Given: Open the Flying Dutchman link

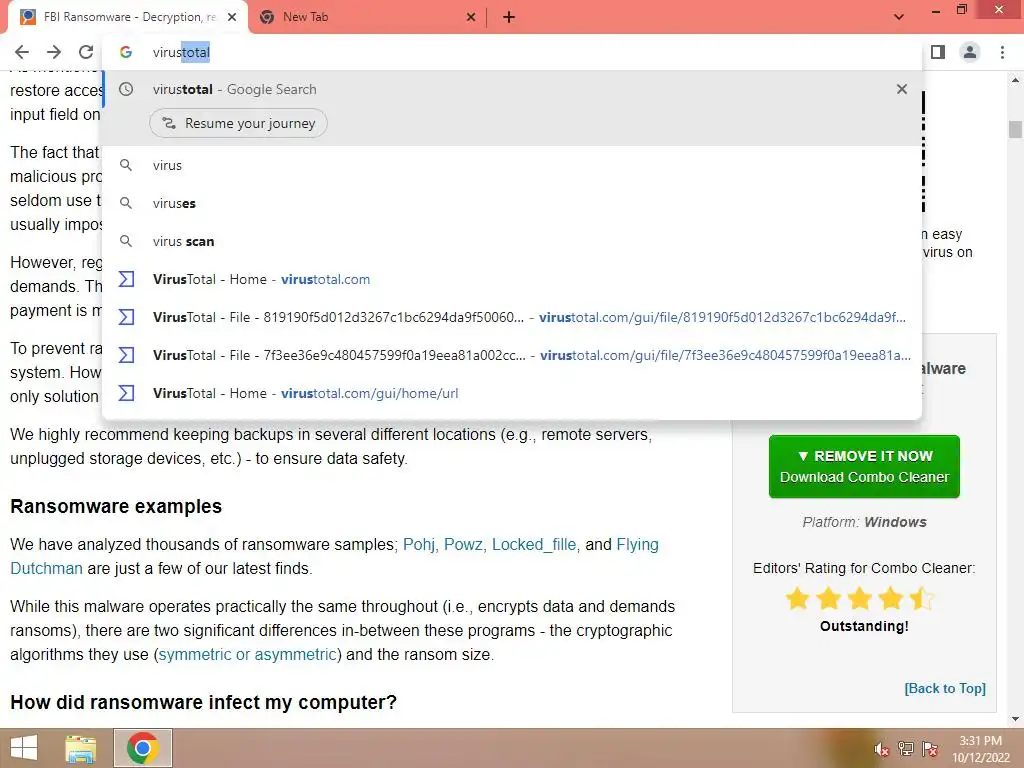Looking at the screenshot, I should click(x=637, y=544).
